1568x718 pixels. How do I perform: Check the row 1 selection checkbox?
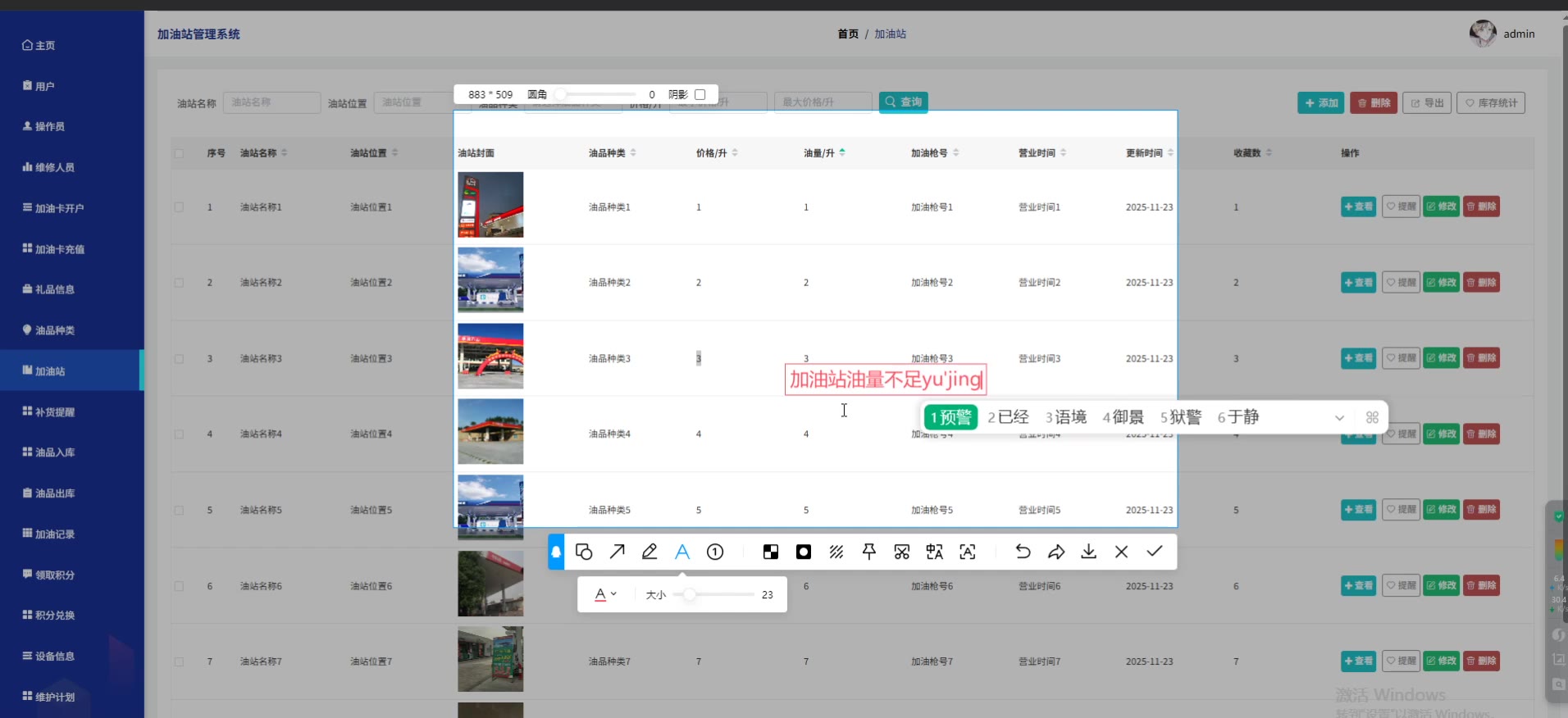click(x=179, y=207)
